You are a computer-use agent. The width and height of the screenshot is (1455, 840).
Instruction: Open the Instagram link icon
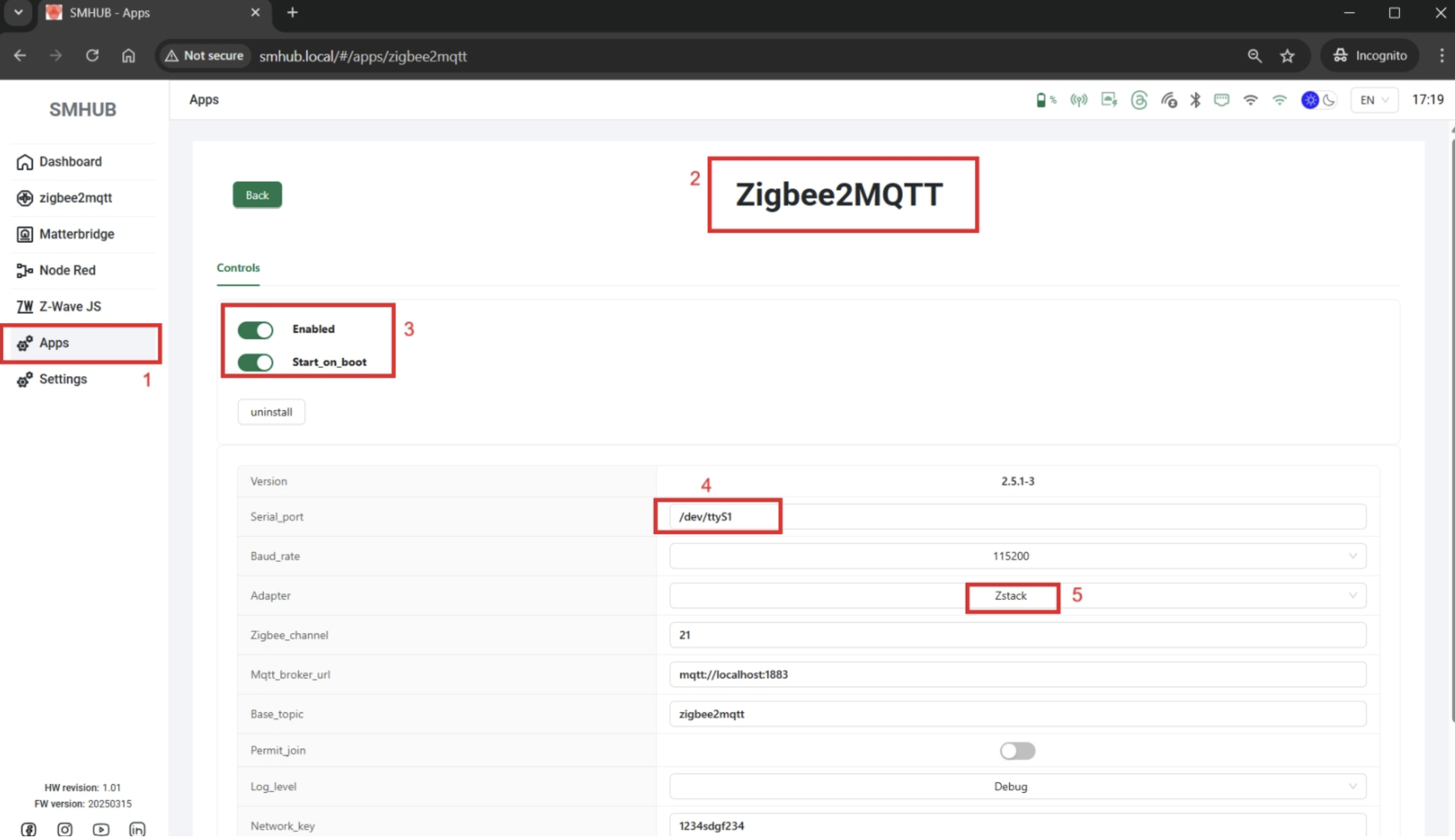65,829
